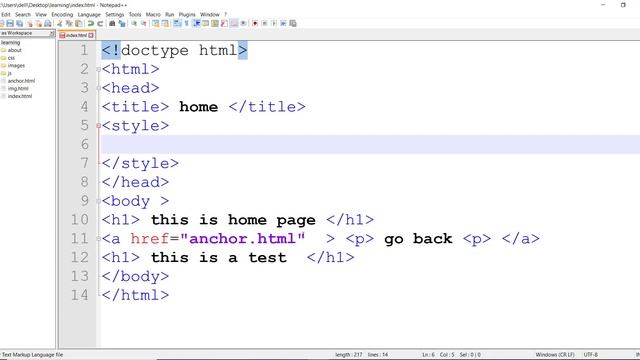Image resolution: width=640 pixels, height=360 pixels.
Task: Click the Copy toolbar icon
Action: (x=69, y=23)
